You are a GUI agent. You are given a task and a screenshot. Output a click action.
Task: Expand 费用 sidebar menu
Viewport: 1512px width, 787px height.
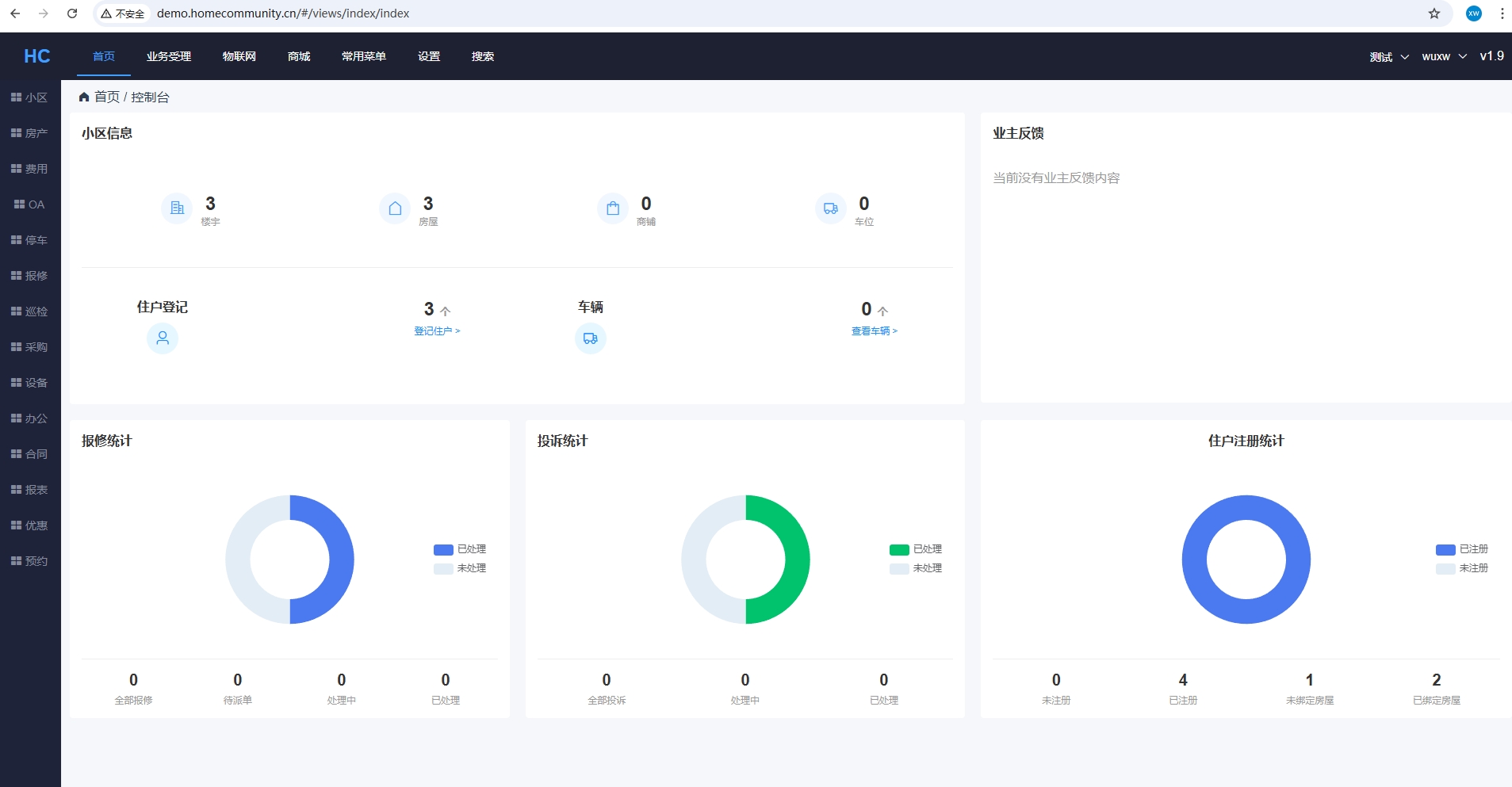(x=30, y=169)
